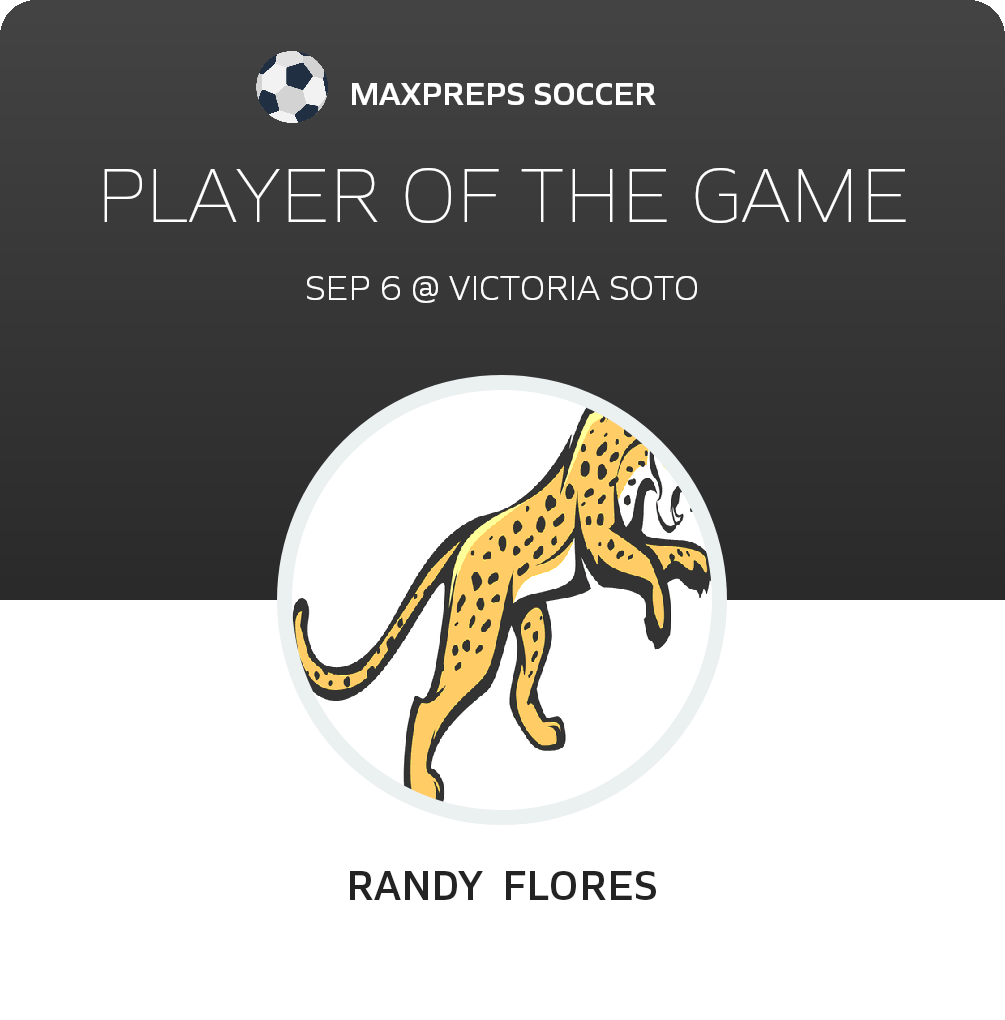This screenshot has height=1020, width=1005.
Task: Select the last name FLORES
Action: coord(580,886)
